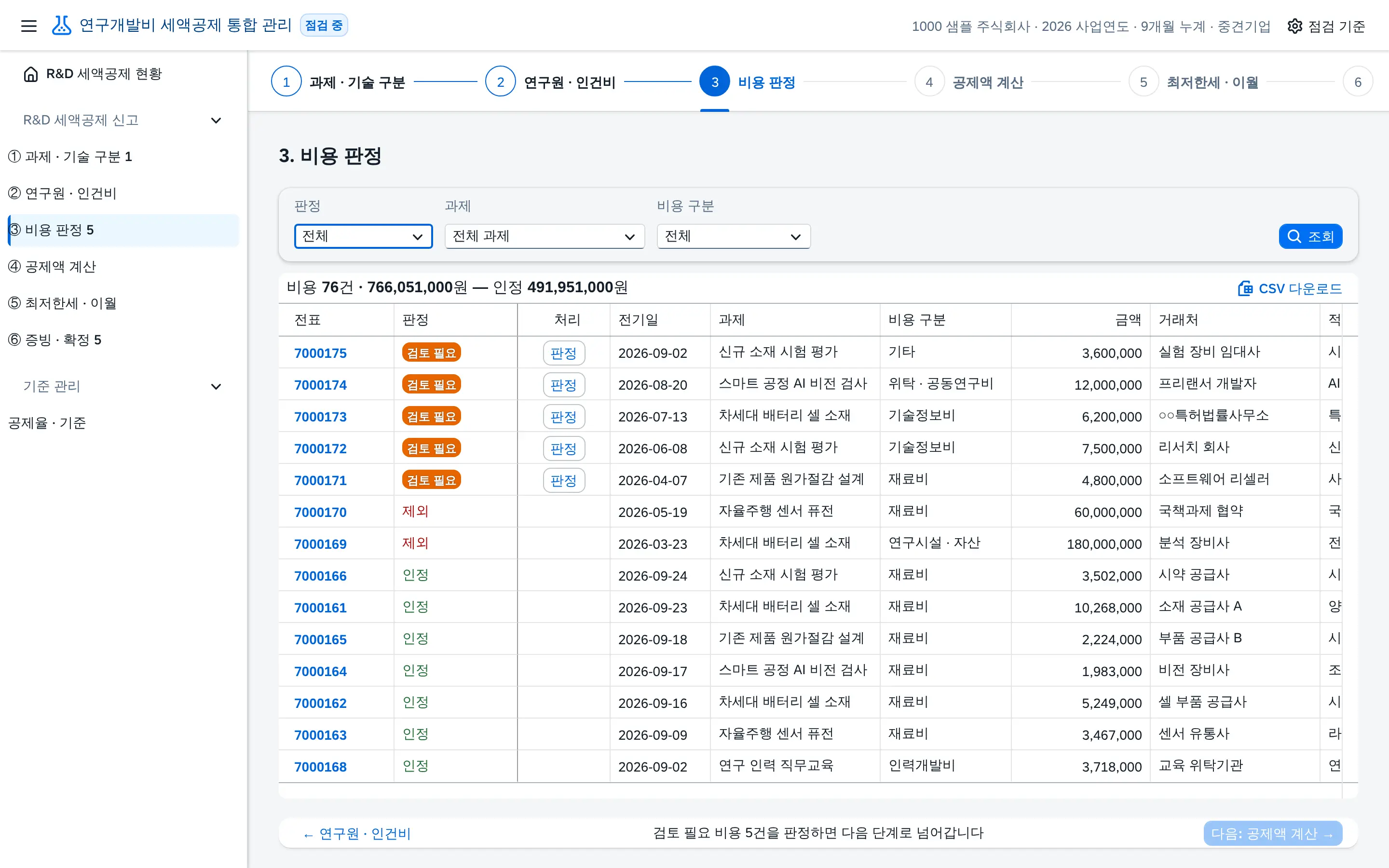The width and height of the screenshot is (1389, 868).
Task: Collapse the 기준 관리 section
Action: (216, 387)
